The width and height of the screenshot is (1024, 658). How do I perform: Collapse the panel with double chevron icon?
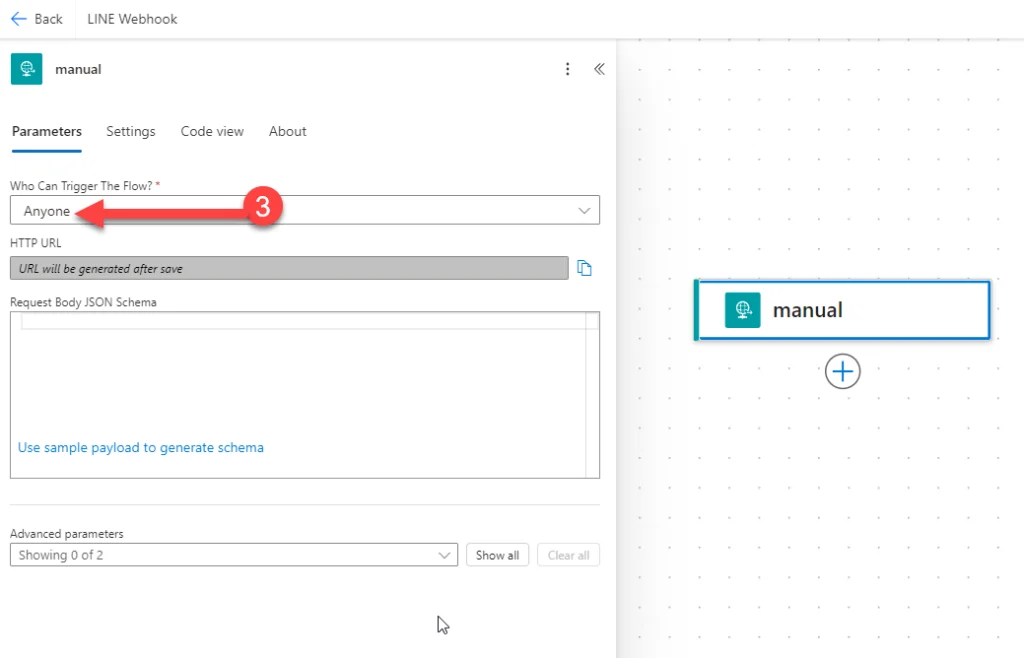[x=599, y=69]
